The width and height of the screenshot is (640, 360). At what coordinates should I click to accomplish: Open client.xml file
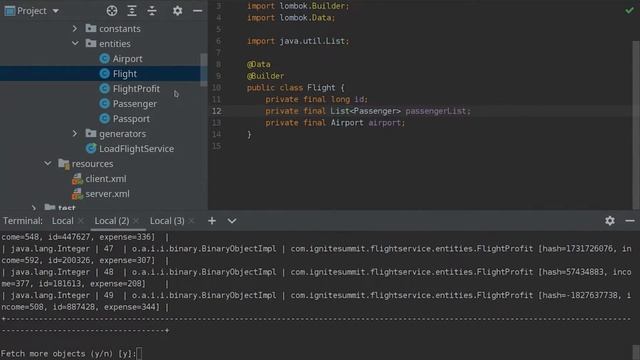click(x=106, y=179)
